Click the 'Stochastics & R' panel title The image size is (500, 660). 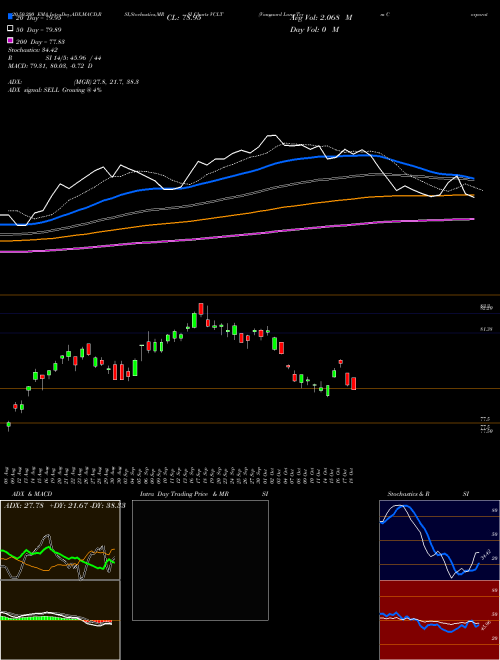pyautogui.click(x=408, y=494)
